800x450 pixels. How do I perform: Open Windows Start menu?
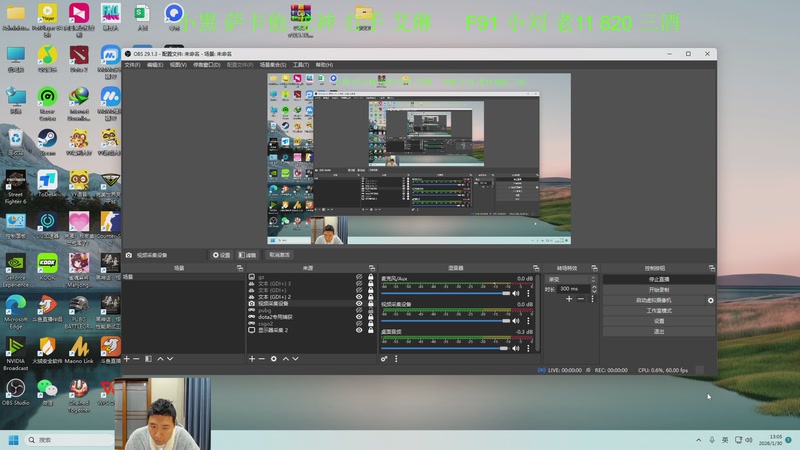coord(14,440)
